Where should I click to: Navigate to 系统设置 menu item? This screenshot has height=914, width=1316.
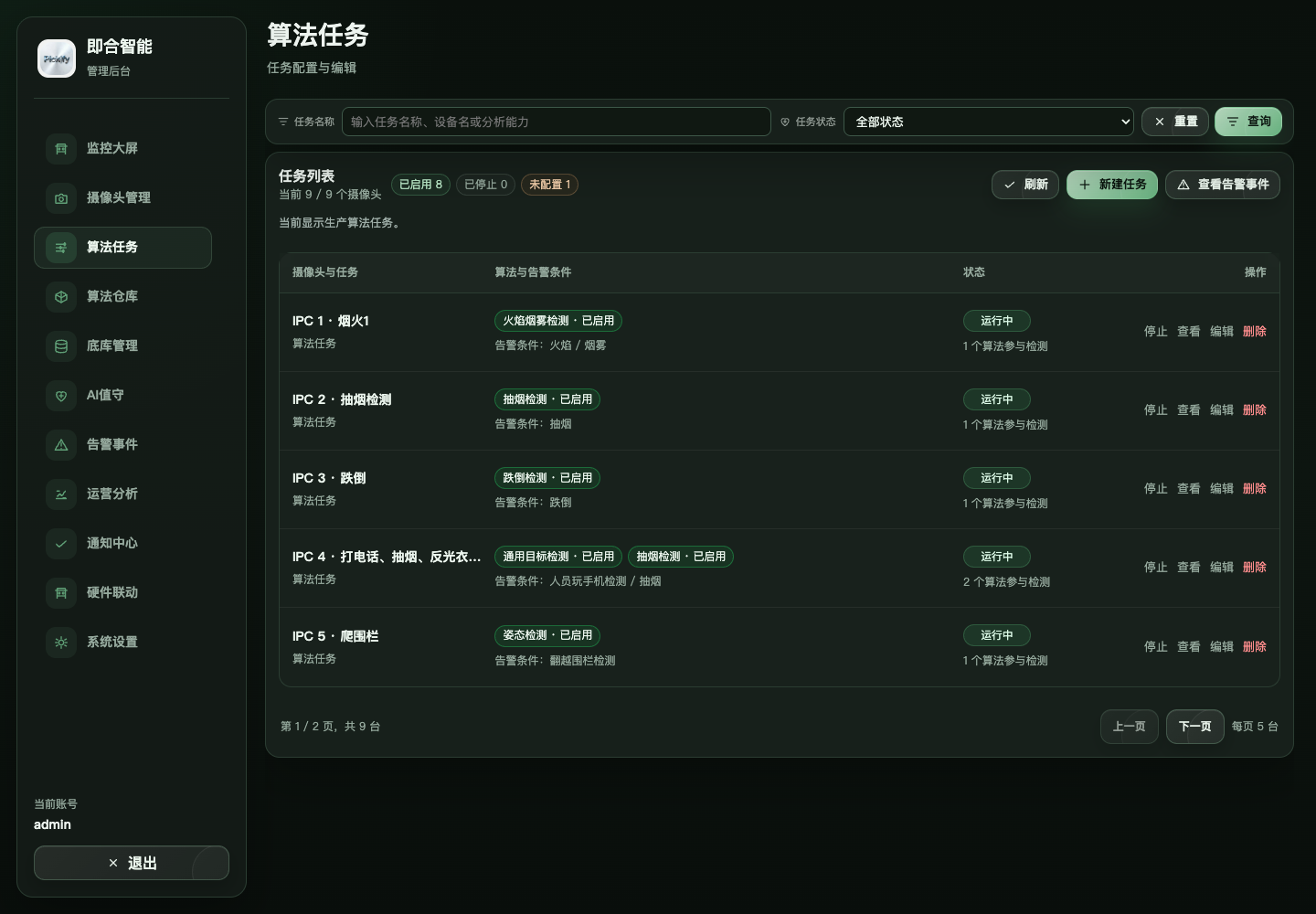[x=122, y=642]
